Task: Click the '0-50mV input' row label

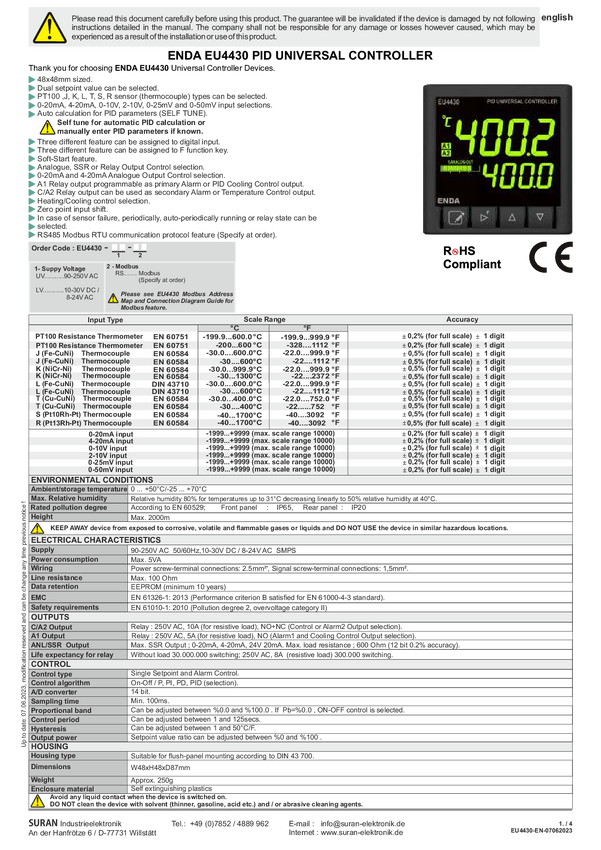Action: point(111,470)
